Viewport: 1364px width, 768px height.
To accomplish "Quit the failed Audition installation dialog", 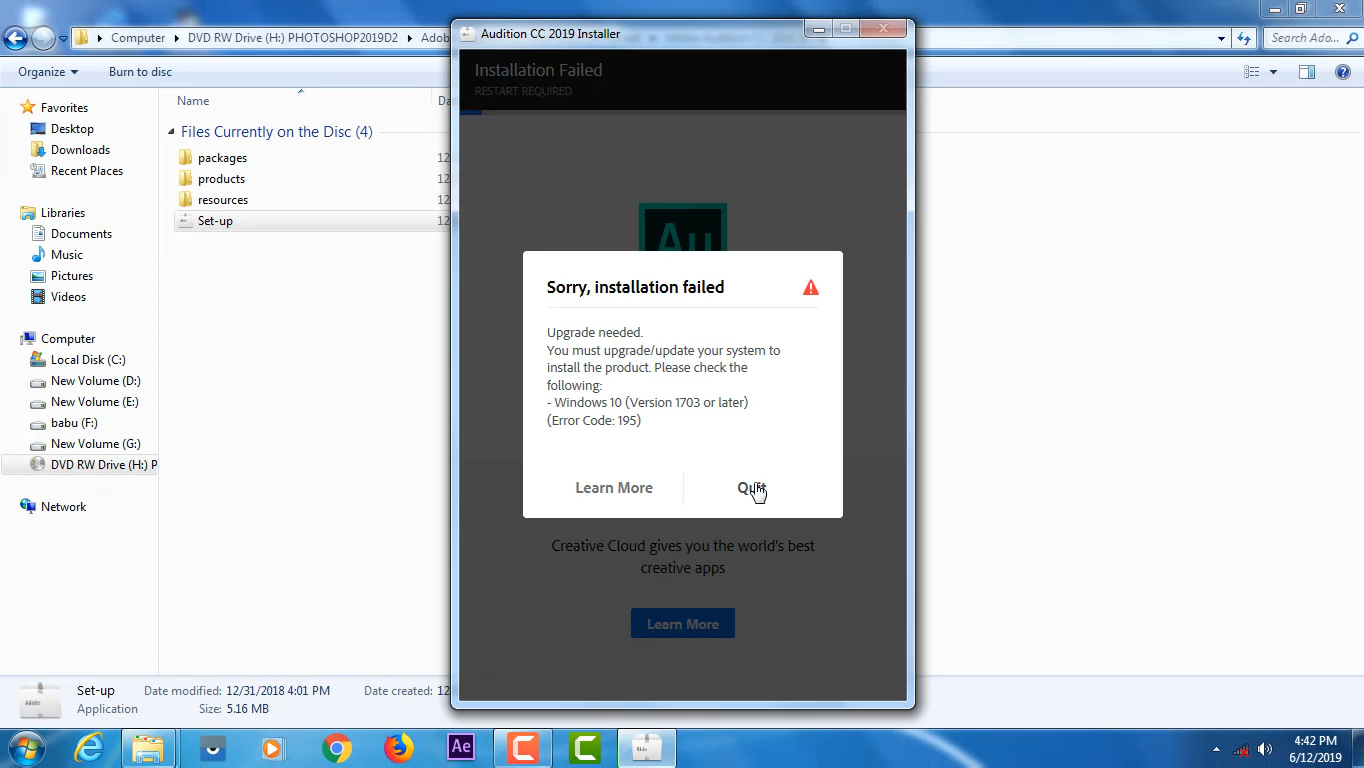I will [751, 488].
